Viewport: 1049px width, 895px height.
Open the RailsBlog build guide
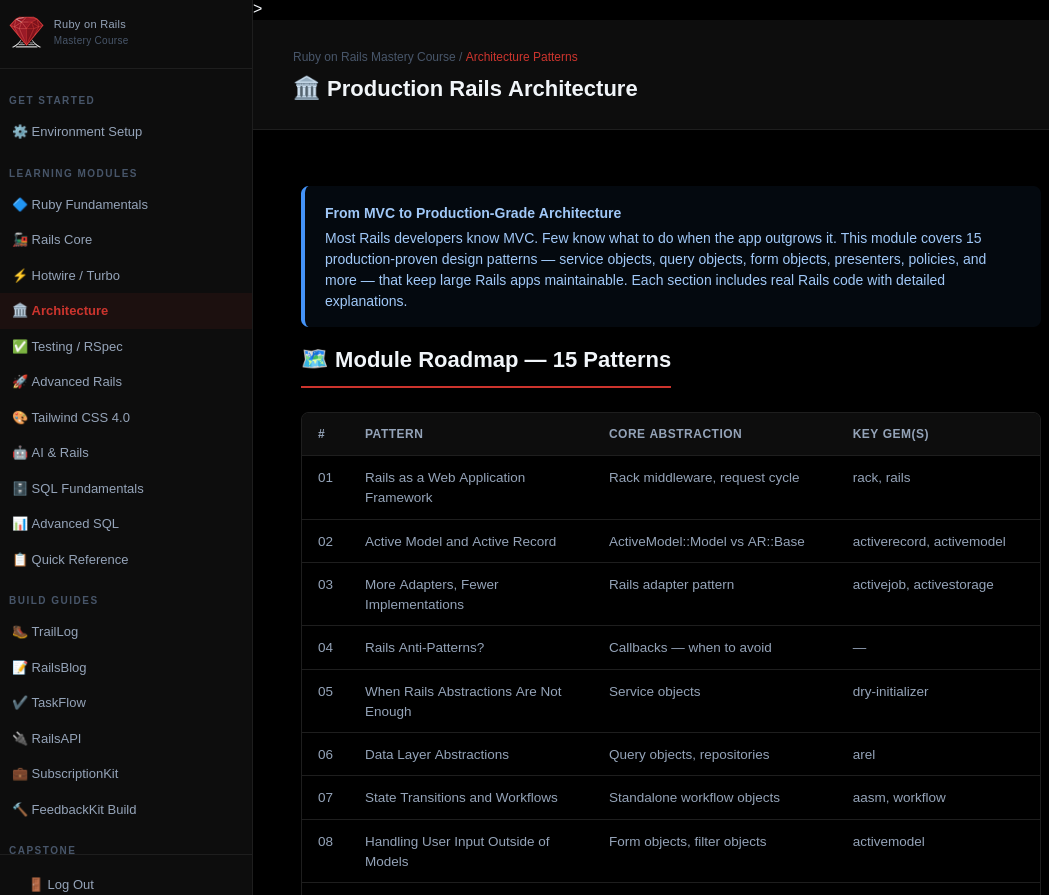click(126, 668)
